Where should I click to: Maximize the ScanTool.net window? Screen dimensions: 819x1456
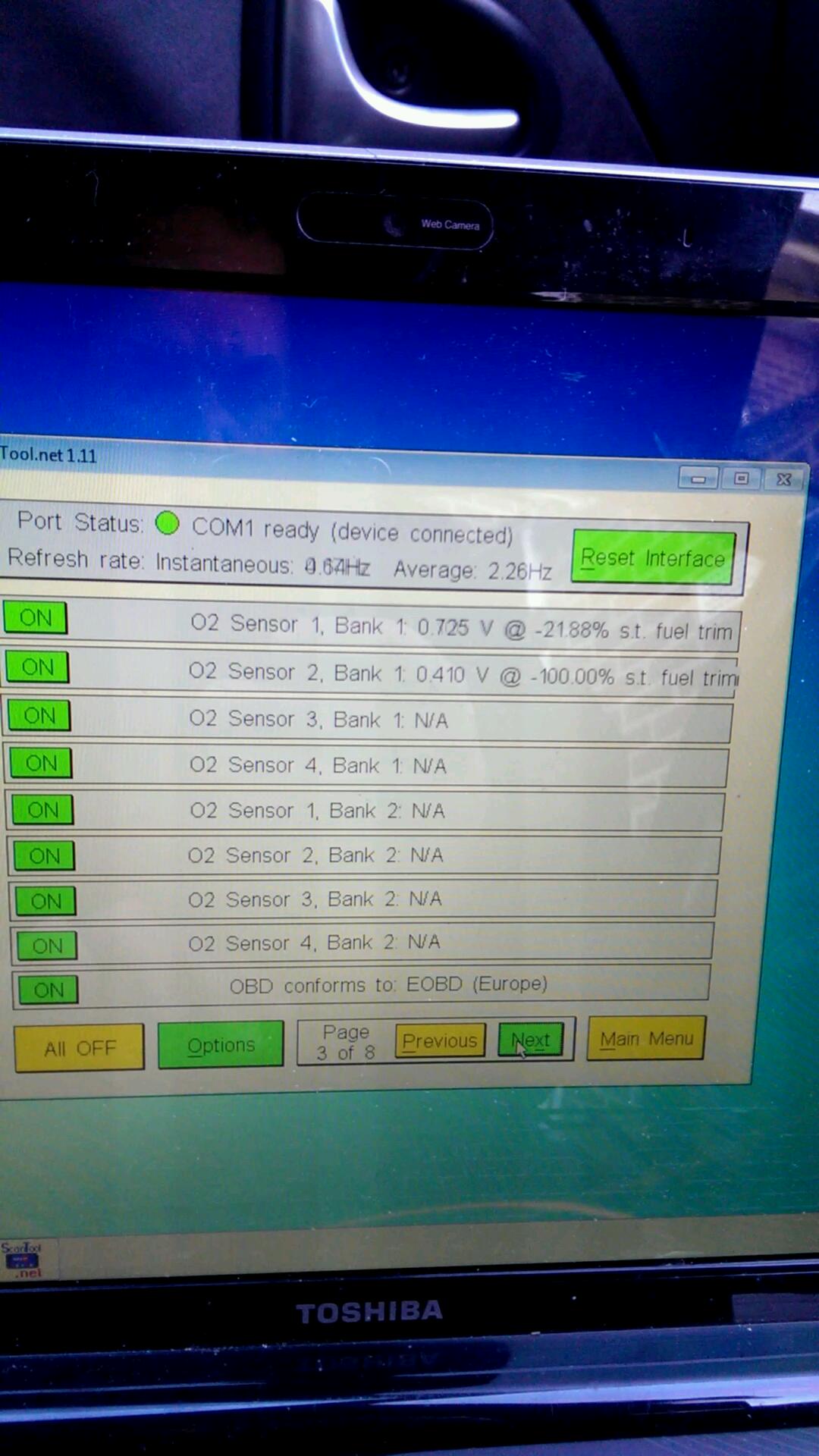pos(741,479)
